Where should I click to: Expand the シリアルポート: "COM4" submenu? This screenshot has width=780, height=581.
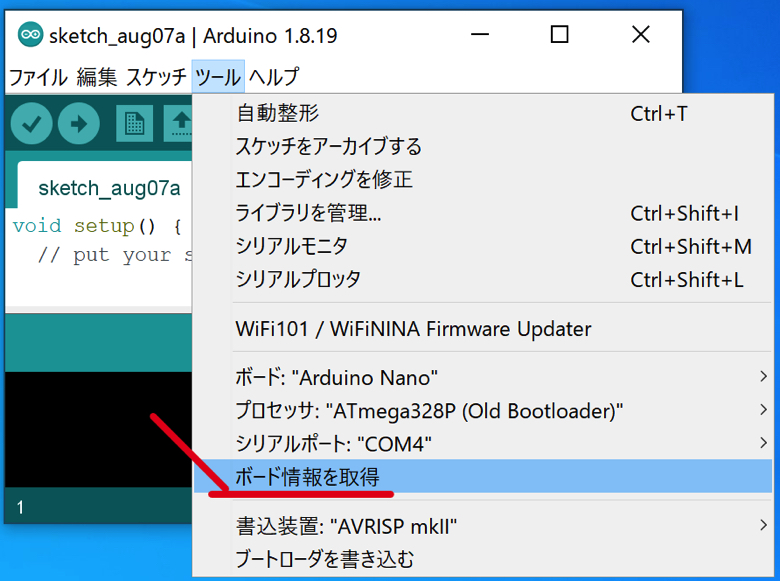coord(483,443)
